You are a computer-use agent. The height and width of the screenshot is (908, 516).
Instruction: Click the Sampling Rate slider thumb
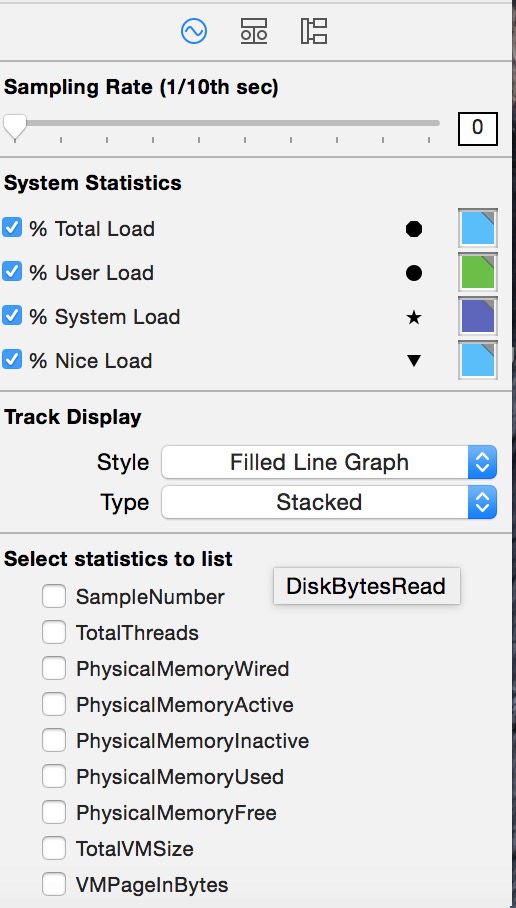point(14,126)
